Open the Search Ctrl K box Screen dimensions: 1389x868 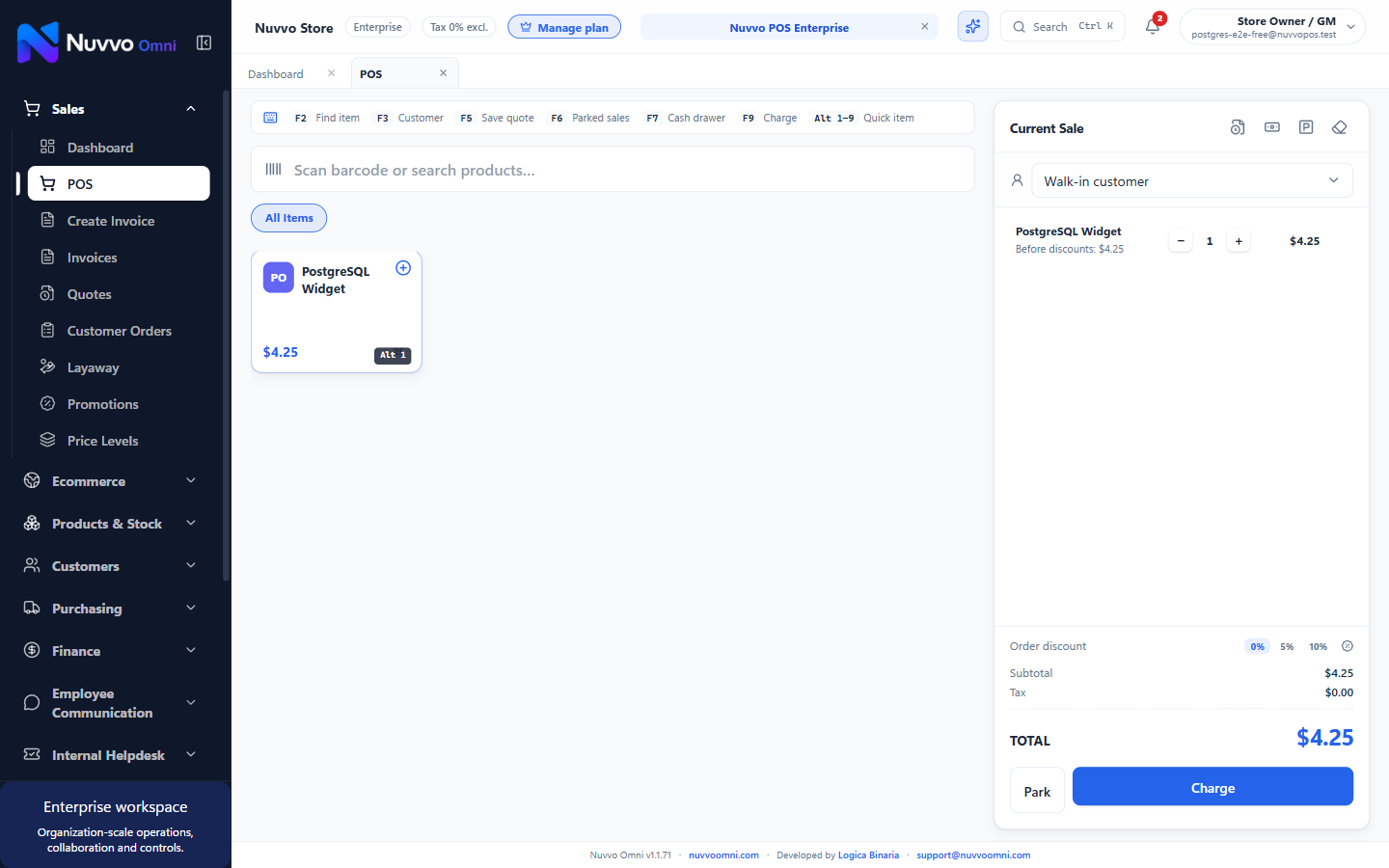click(x=1062, y=27)
